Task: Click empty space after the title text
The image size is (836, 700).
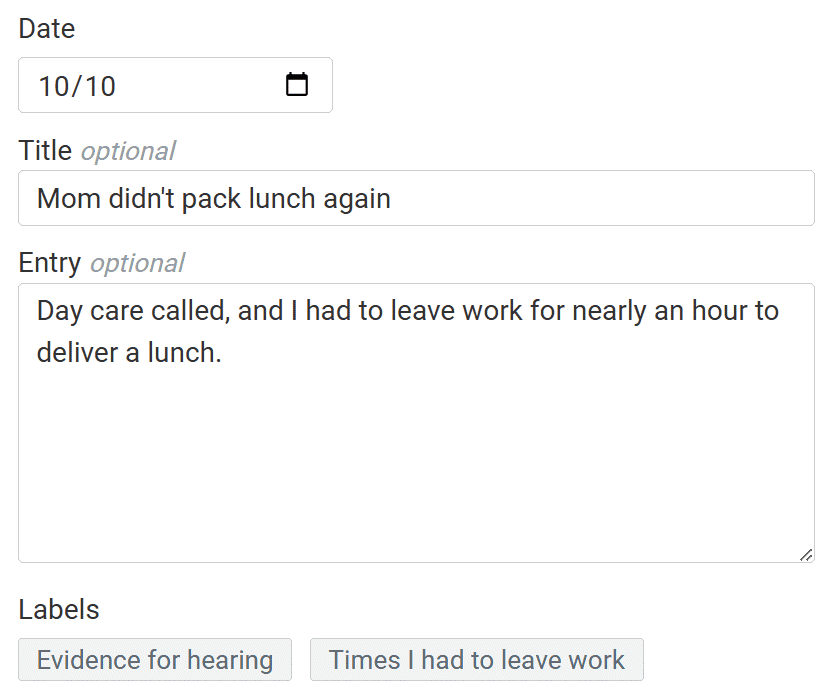Action: [600, 198]
